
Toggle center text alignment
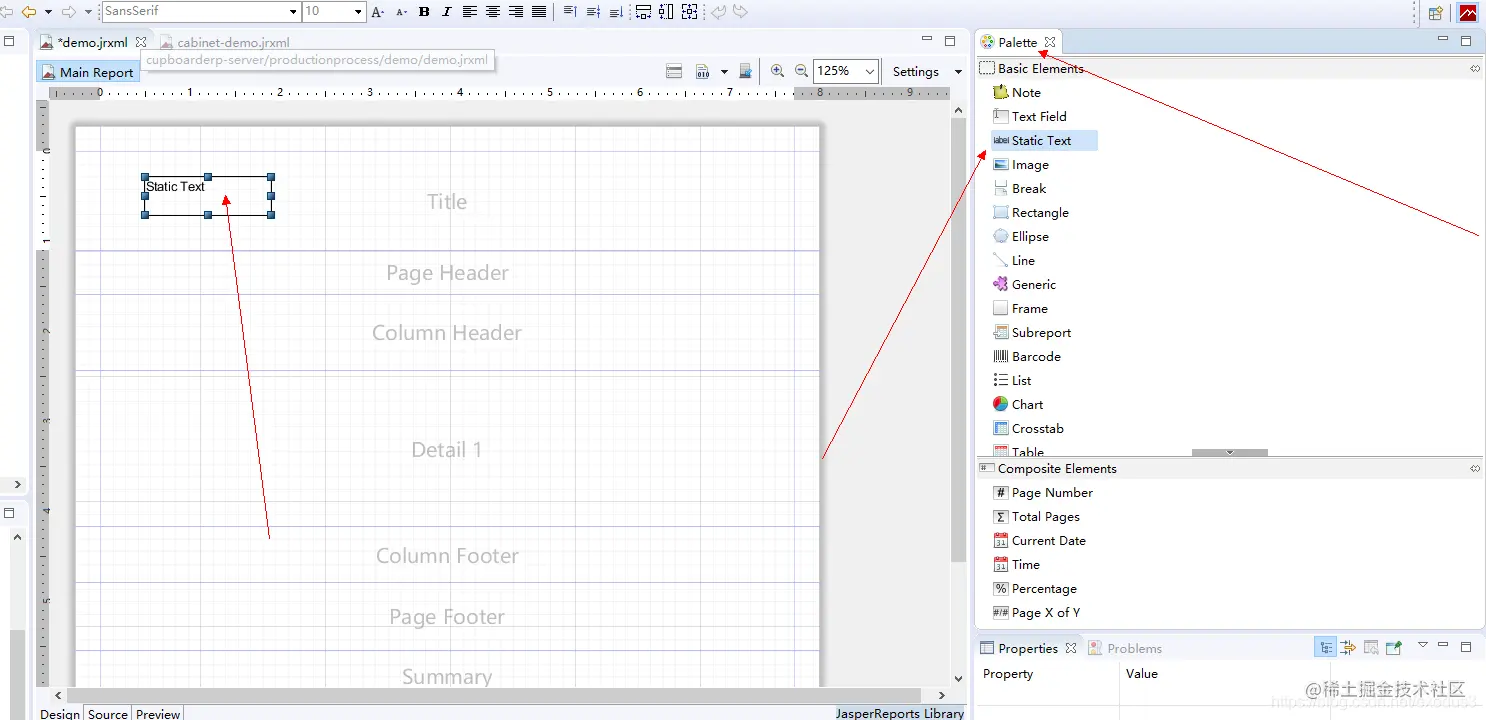[493, 12]
